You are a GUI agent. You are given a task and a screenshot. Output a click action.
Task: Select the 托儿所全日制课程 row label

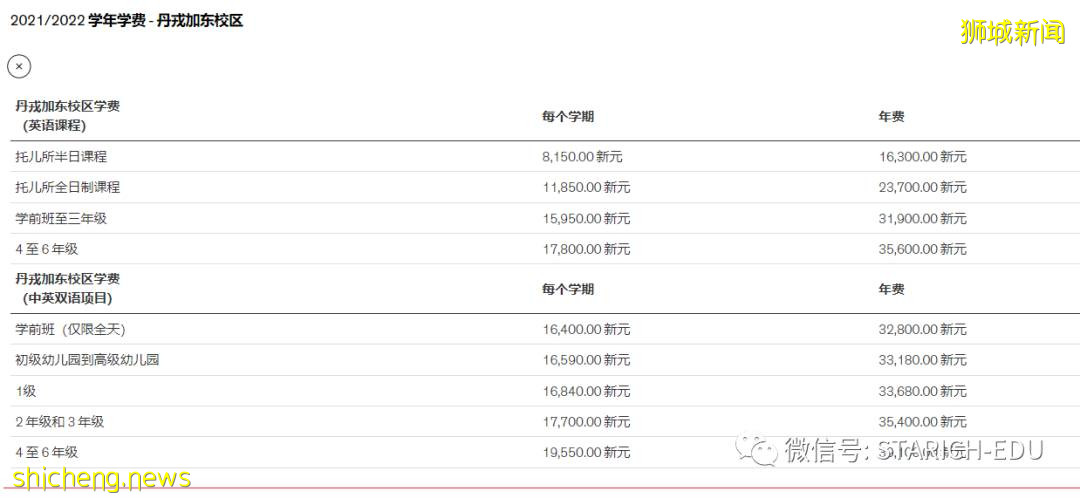pos(67,187)
